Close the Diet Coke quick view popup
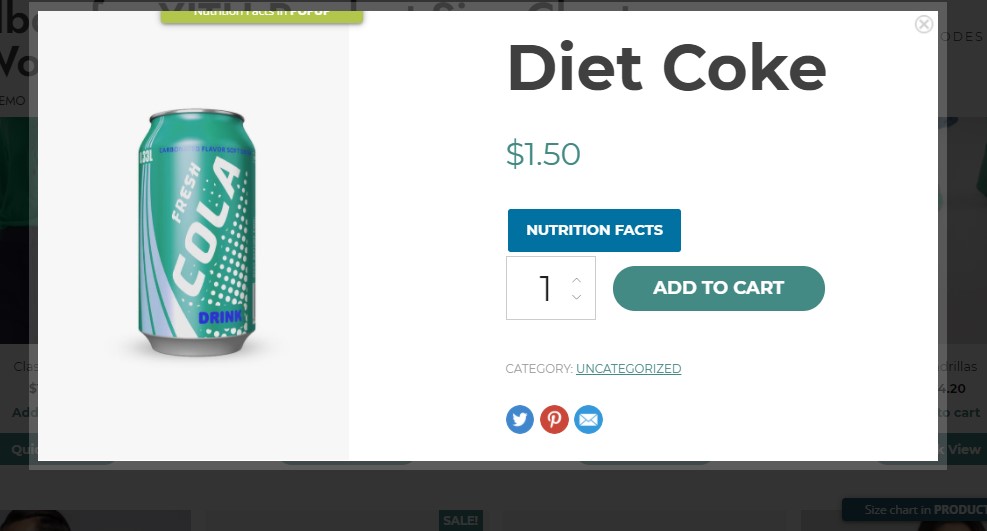 click(x=923, y=25)
